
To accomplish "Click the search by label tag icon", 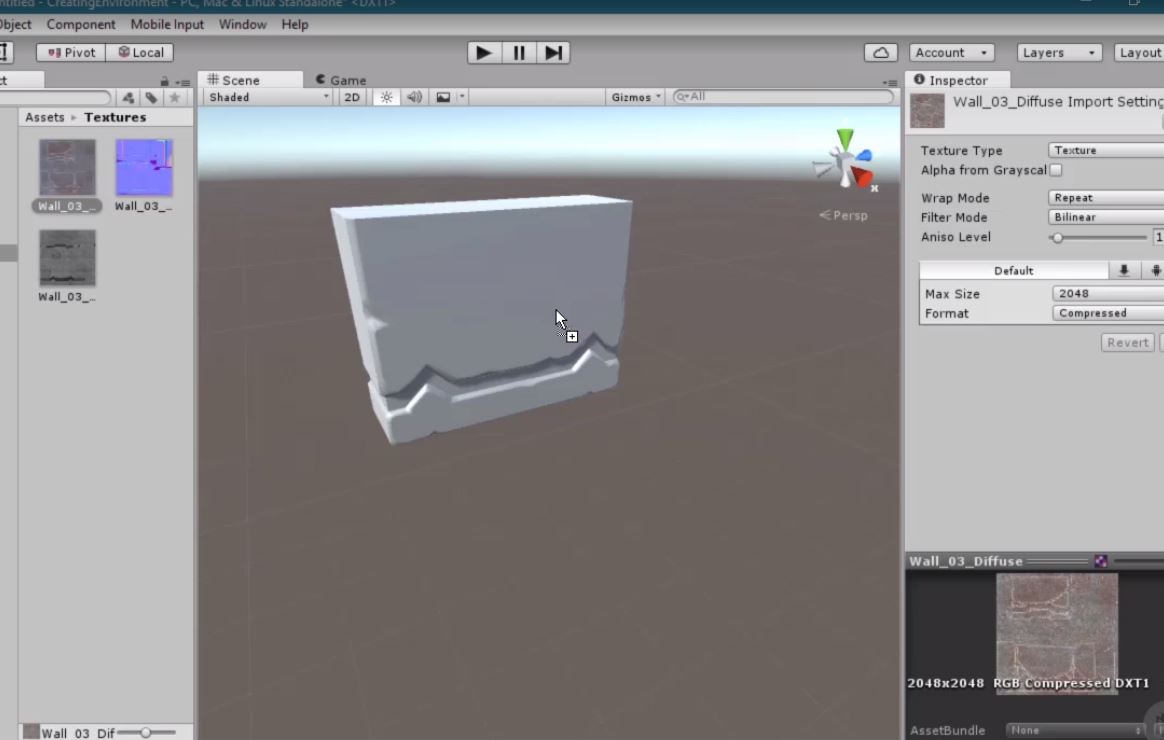I will 152,97.
